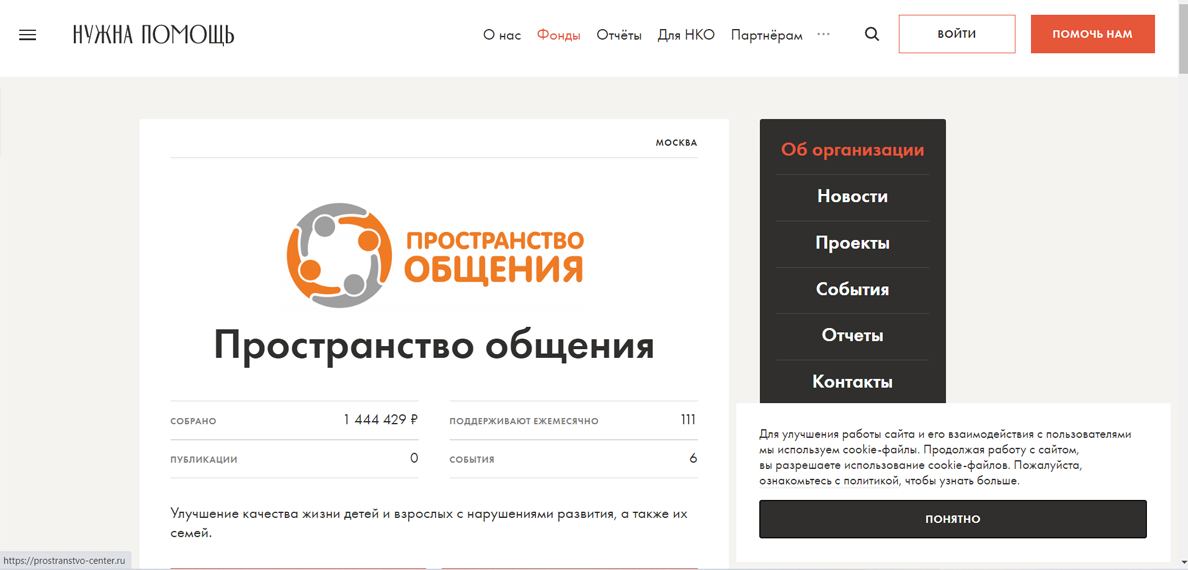Click the collected amount 1 444 429 ₽

point(380,420)
